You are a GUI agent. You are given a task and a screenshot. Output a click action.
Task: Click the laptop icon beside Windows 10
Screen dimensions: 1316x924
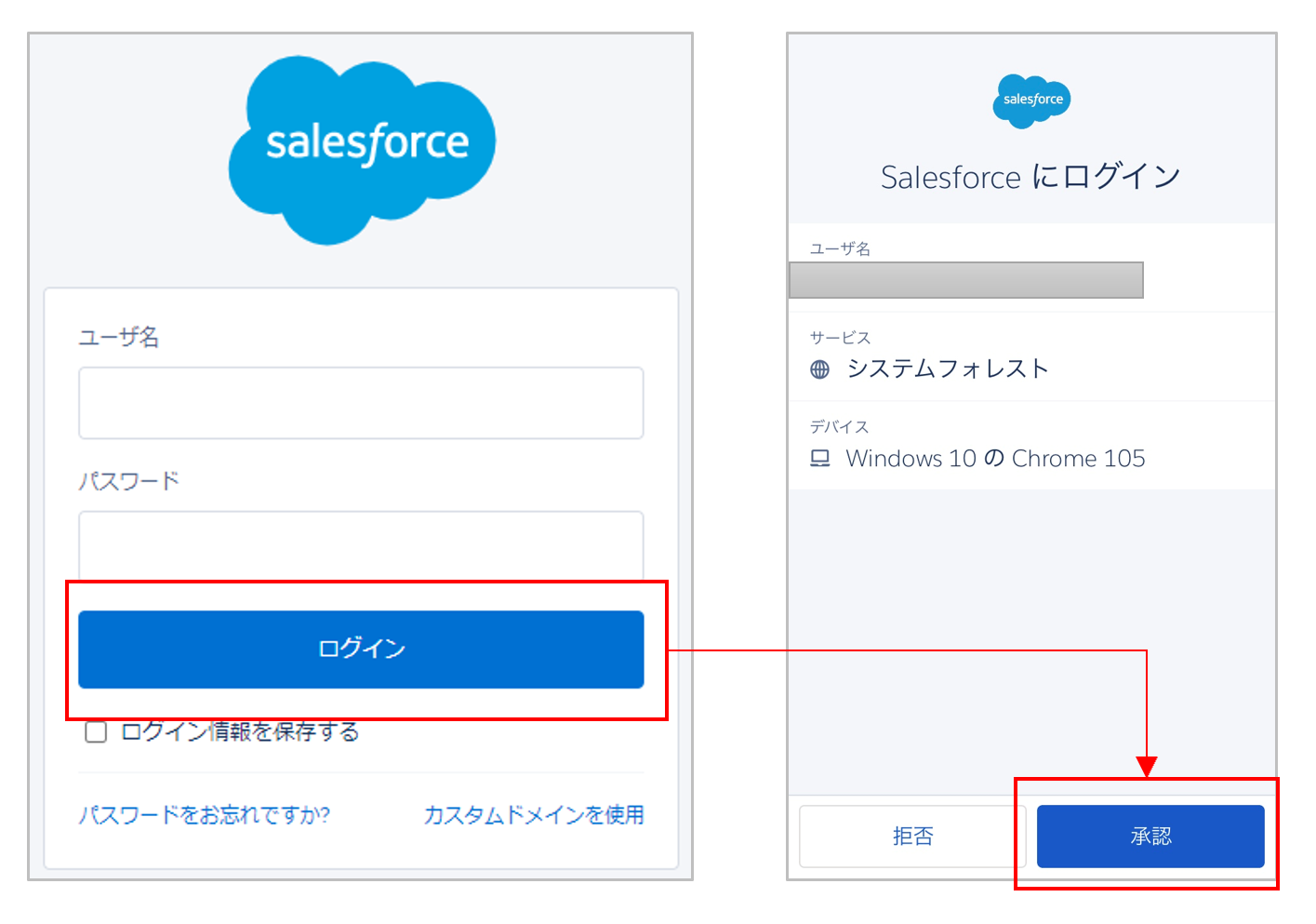coord(819,459)
